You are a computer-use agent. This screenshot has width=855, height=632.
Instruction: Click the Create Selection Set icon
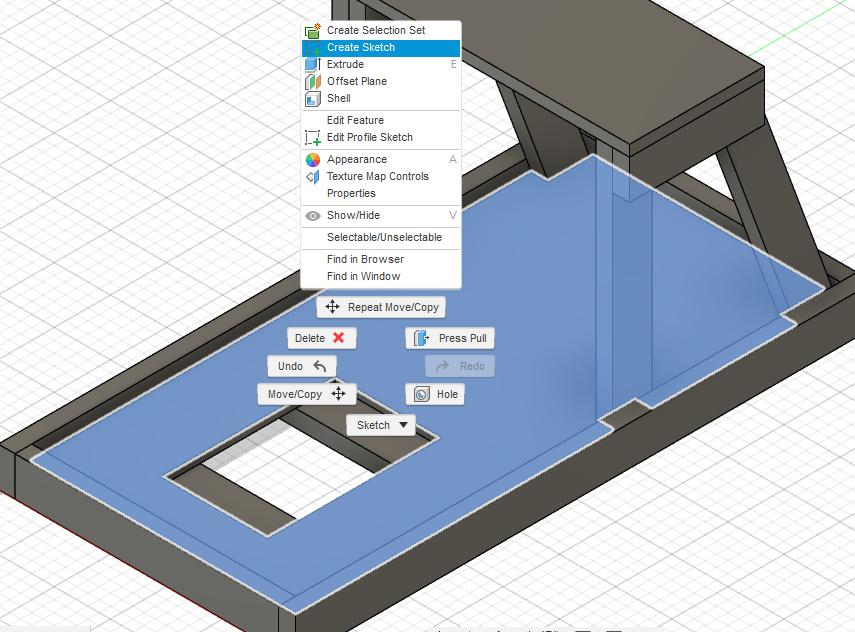coord(314,30)
